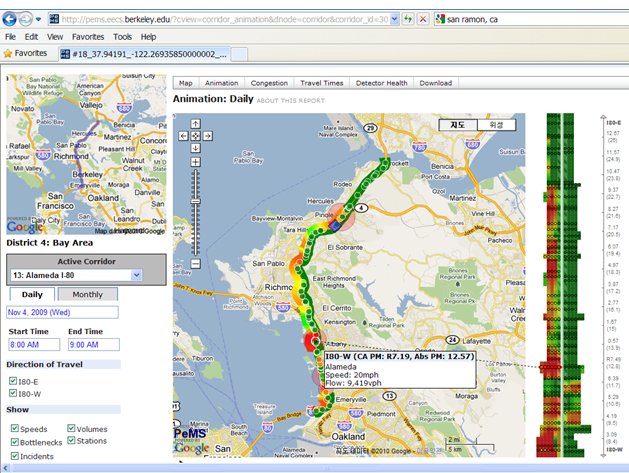629x473 pixels.
Task: Click the map recenter button between arrows
Action: pyautogui.click(x=197, y=134)
